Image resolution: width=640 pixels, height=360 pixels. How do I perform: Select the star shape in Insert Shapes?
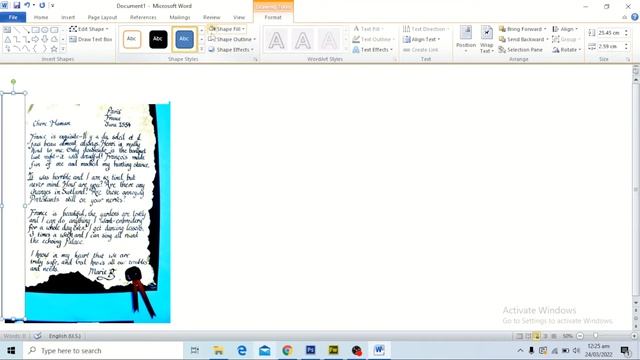coord(54,49)
